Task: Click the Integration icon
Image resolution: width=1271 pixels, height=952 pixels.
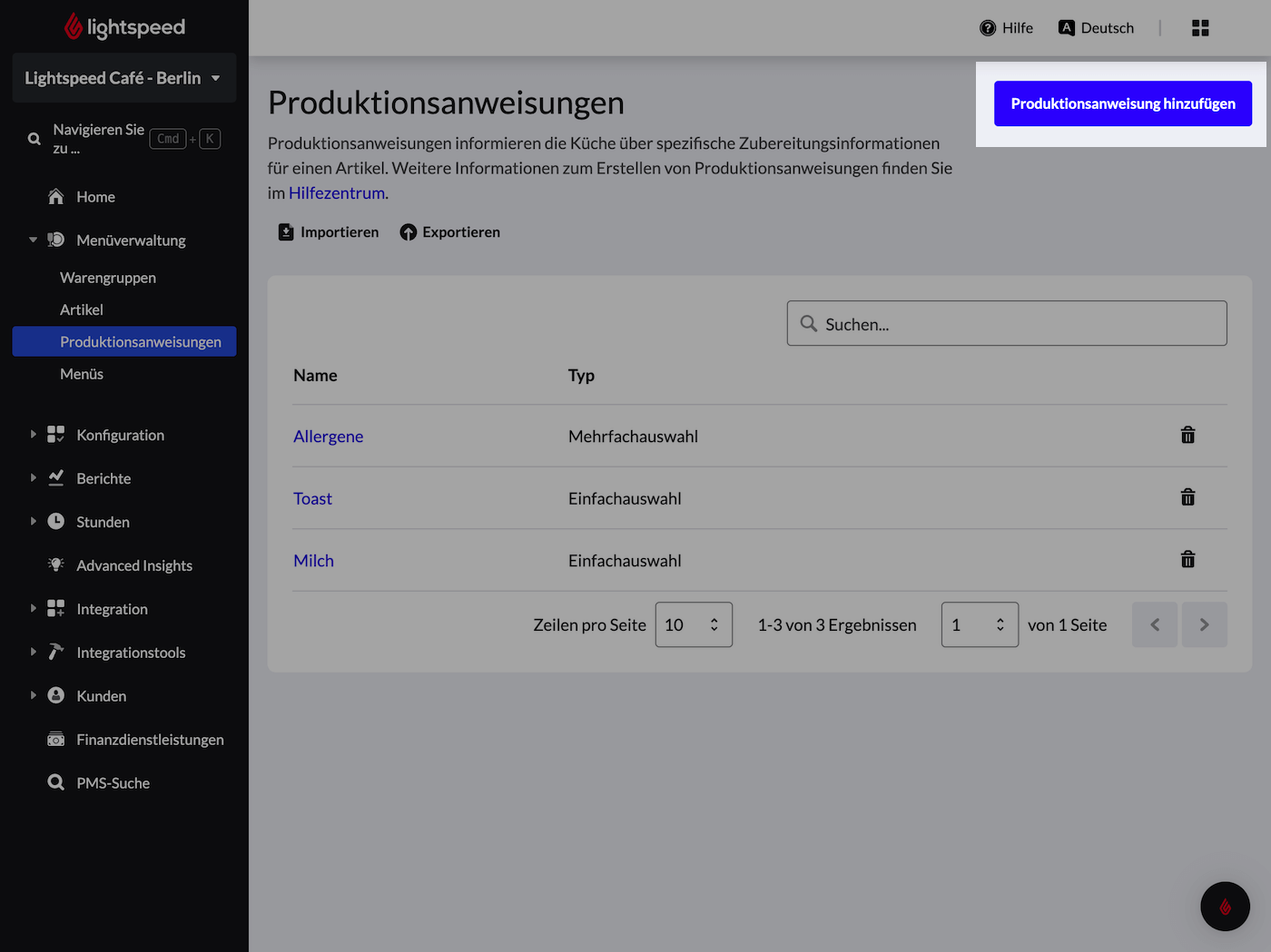Action: pyautogui.click(x=56, y=608)
